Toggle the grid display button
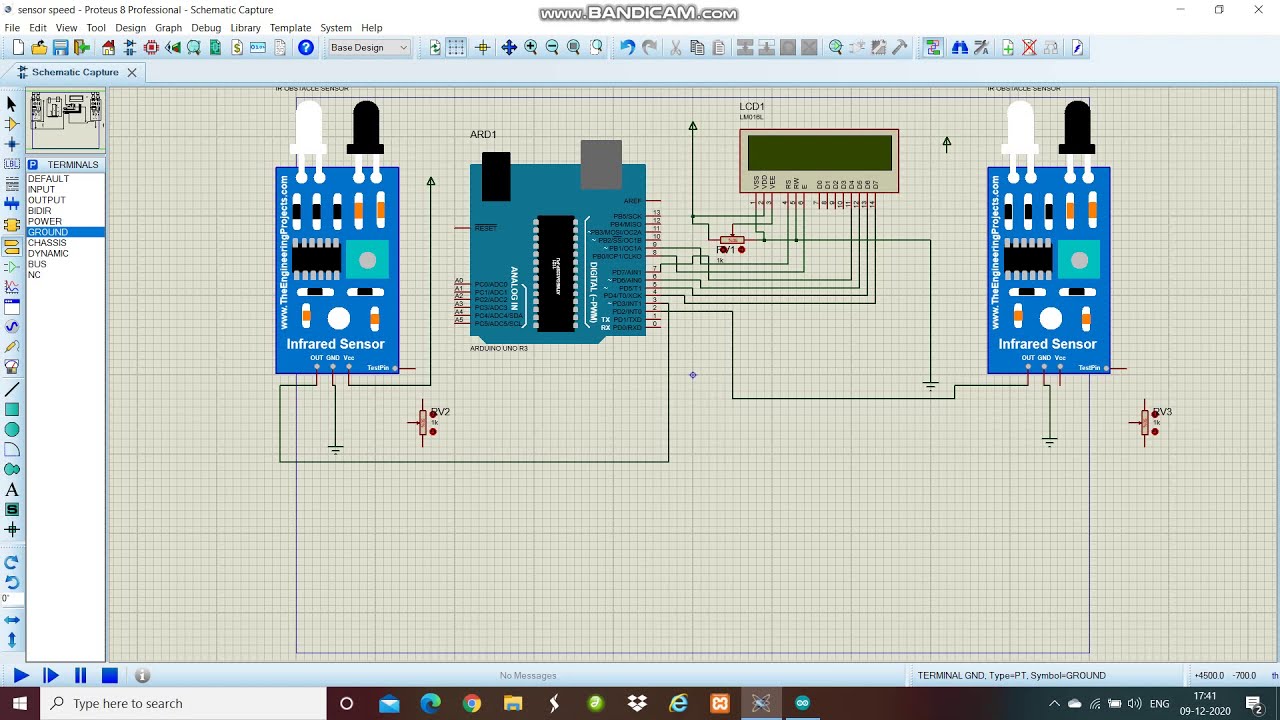The height and width of the screenshot is (720, 1280). (457, 48)
